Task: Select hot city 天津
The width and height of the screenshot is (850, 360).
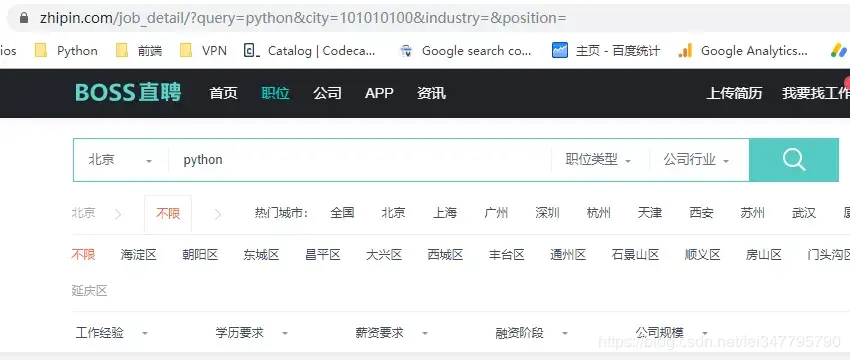Action: click(x=650, y=213)
